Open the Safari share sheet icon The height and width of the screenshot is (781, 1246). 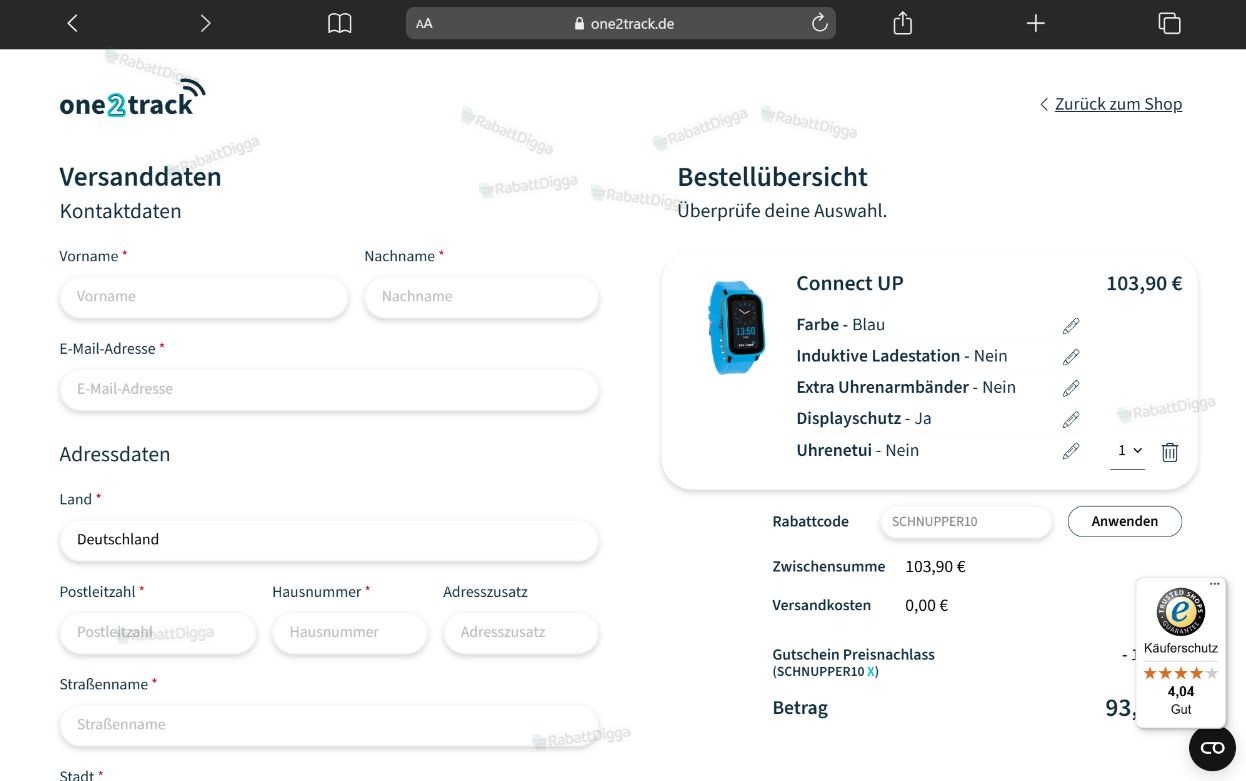coord(902,23)
